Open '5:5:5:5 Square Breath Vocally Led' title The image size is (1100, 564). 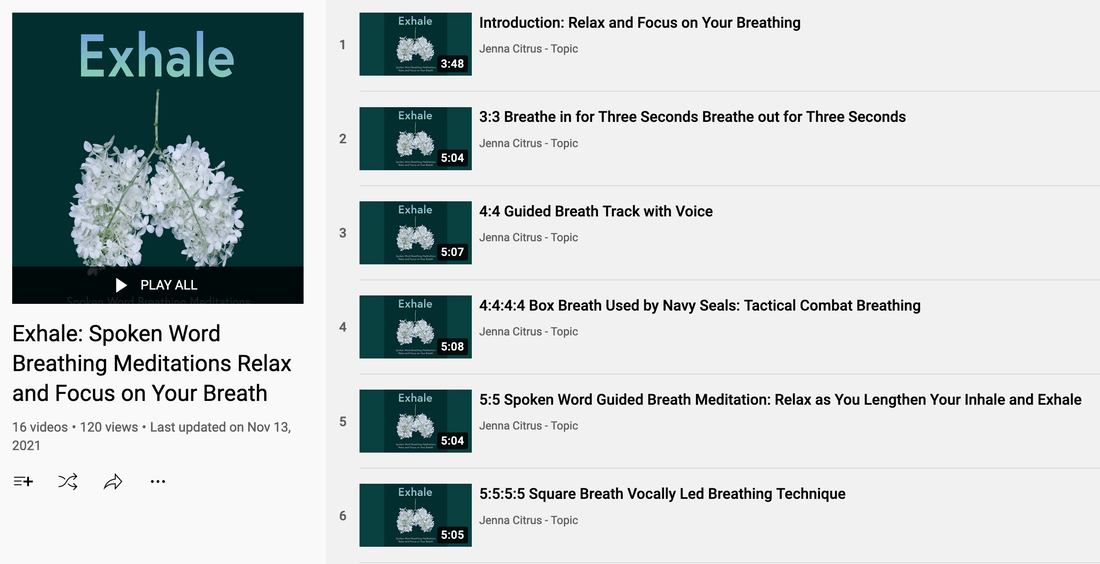click(x=662, y=494)
